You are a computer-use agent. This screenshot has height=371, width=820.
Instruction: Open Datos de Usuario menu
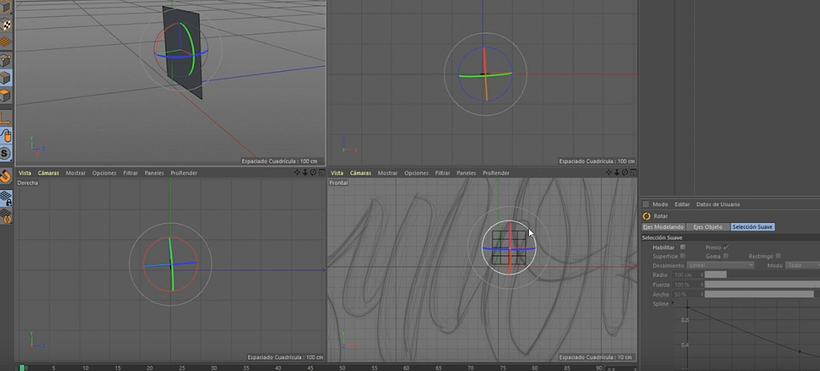718,205
